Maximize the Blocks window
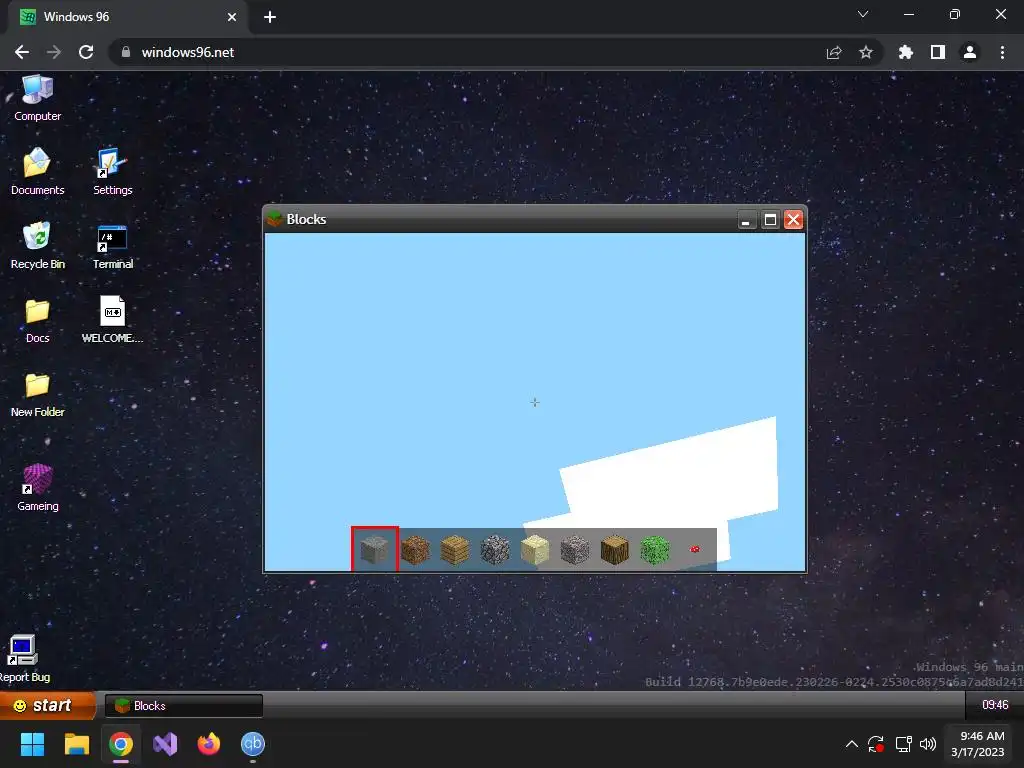Screen dimensions: 1024x768 click(x=770, y=220)
